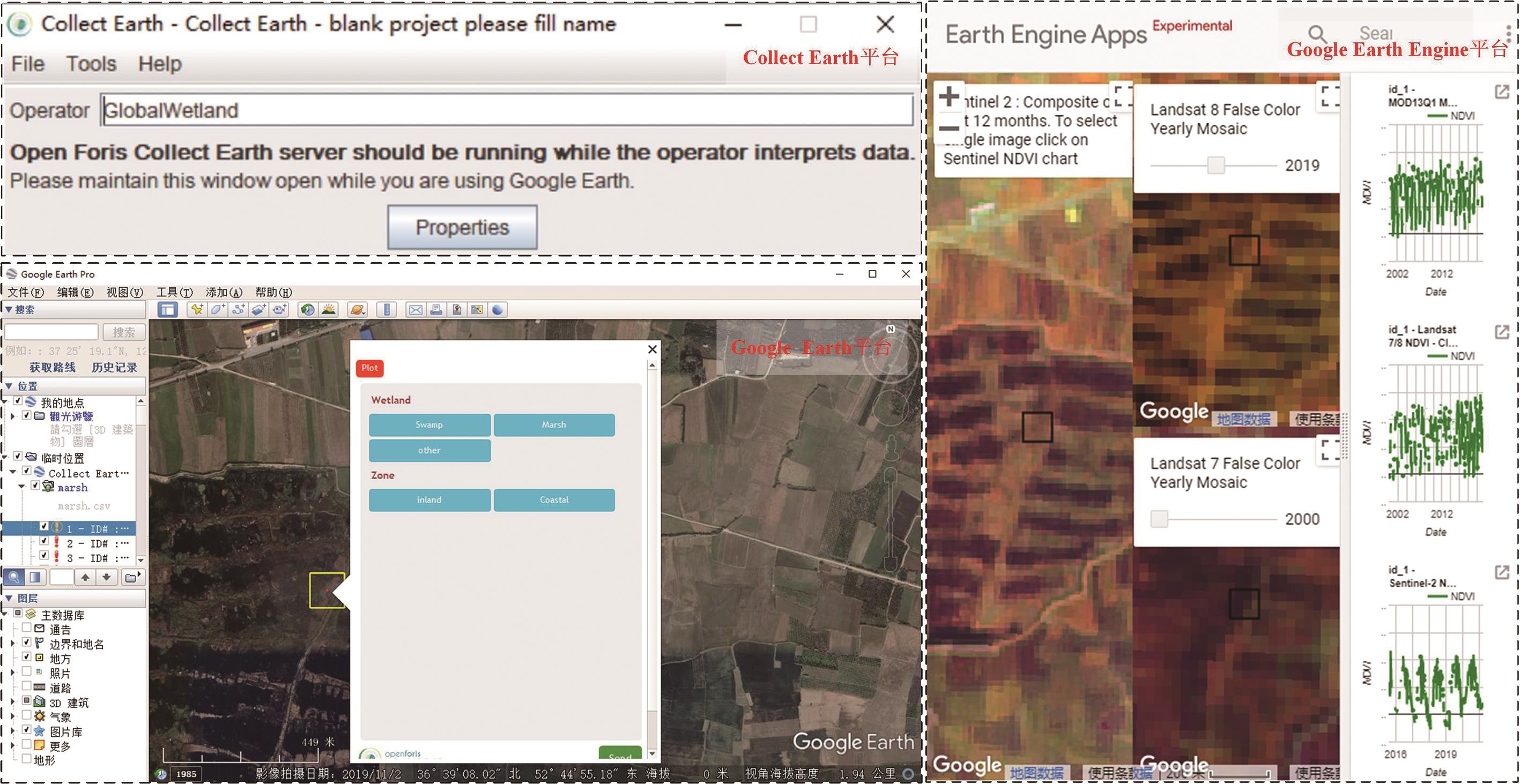
Task: Expand the 气象 layer node
Action: [13, 716]
